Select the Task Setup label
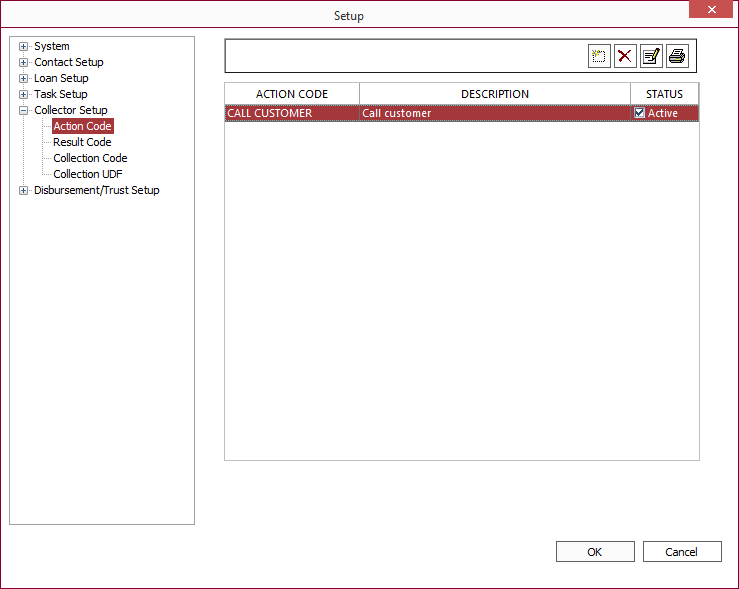The width and height of the screenshot is (739, 589). tap(61, 94)
